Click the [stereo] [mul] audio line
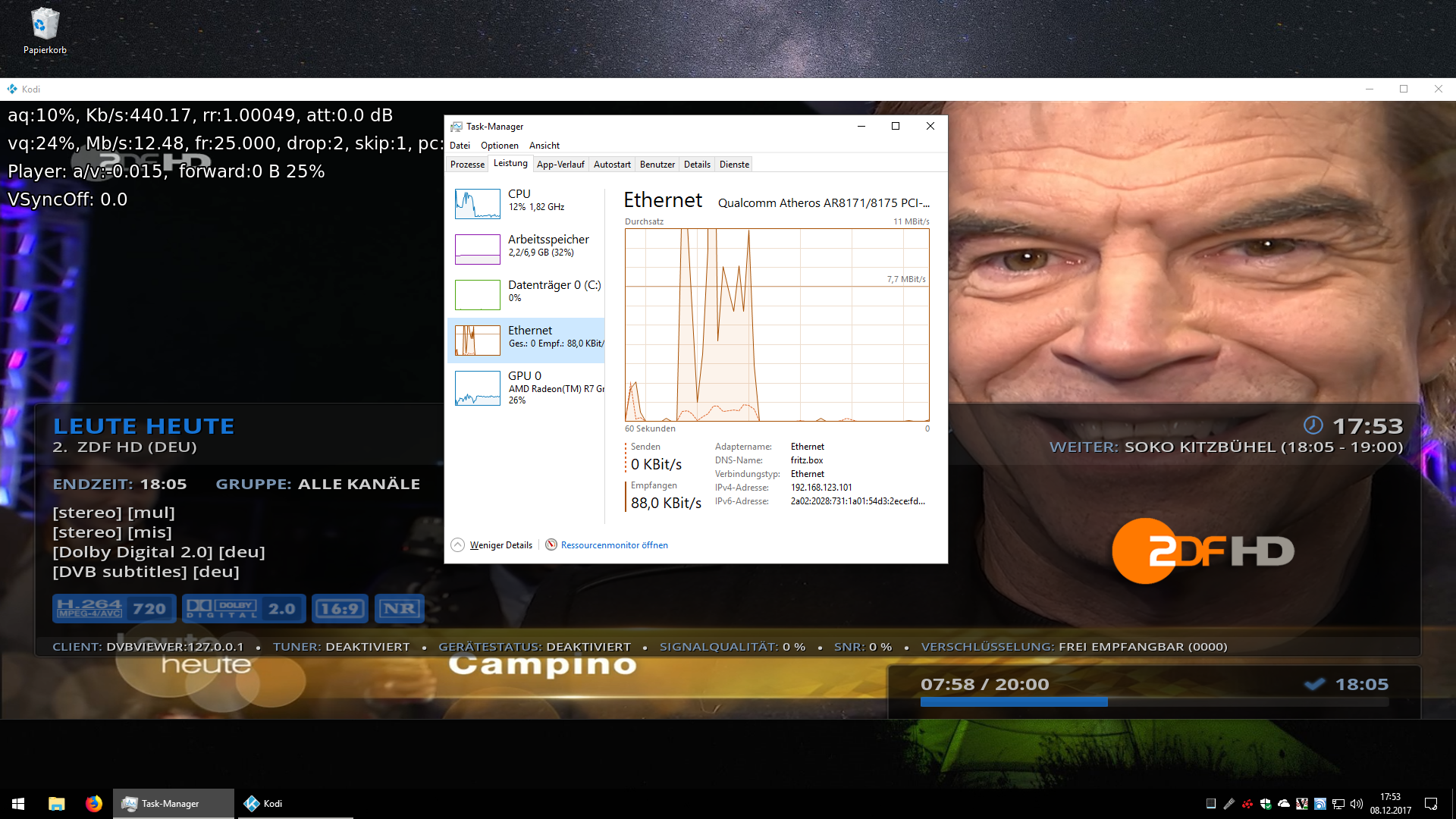This screenshot has height=819, width=1456. [114, 513]
